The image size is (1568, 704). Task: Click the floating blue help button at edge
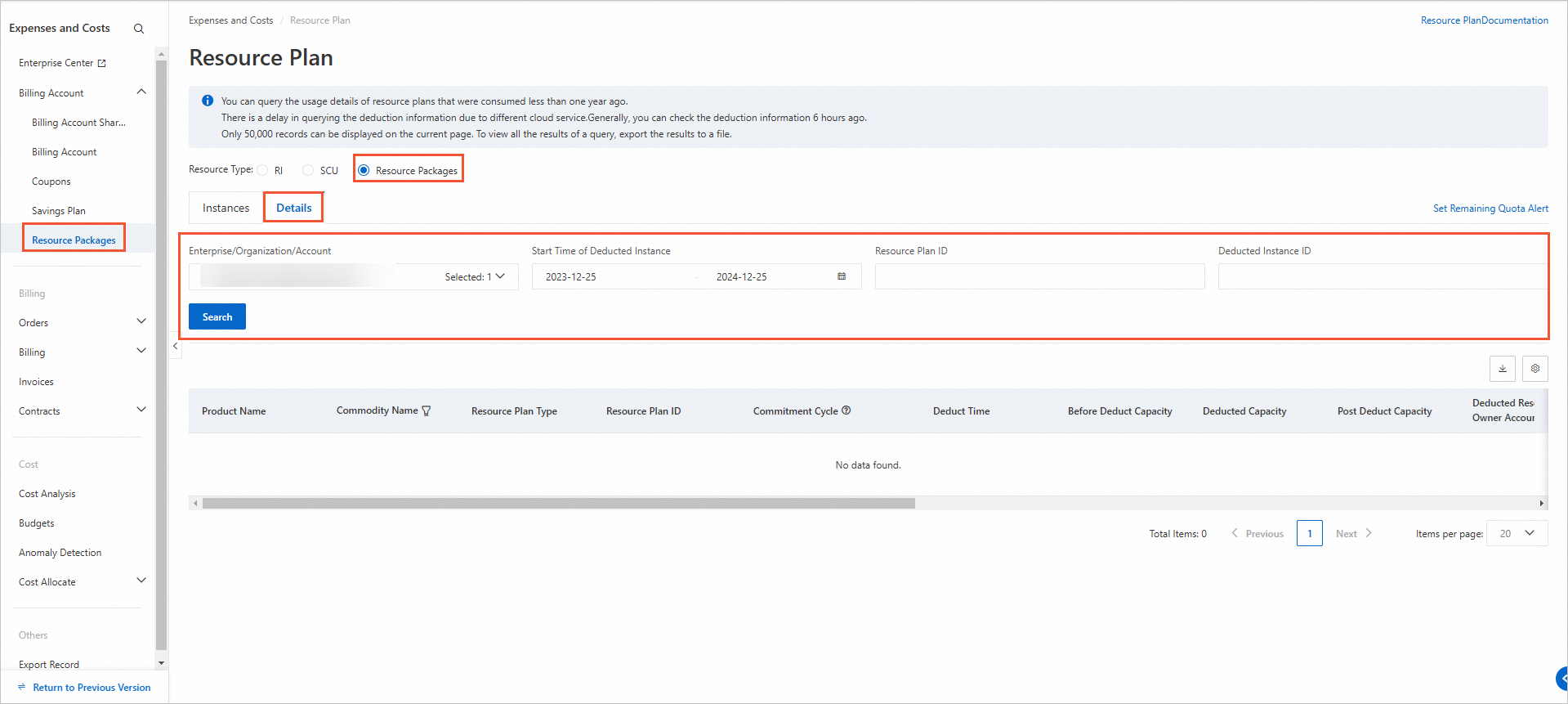coord(1561,679)
